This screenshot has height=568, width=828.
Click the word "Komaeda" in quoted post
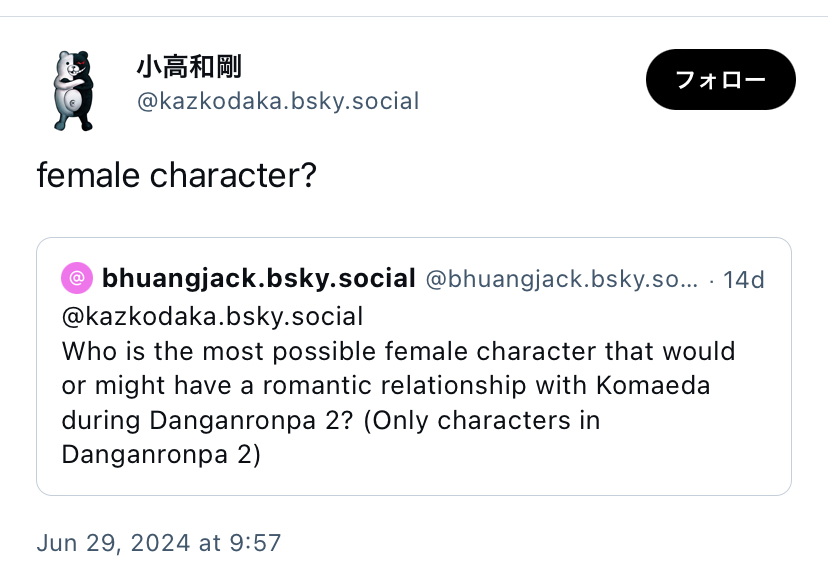(x=653, y=385)
